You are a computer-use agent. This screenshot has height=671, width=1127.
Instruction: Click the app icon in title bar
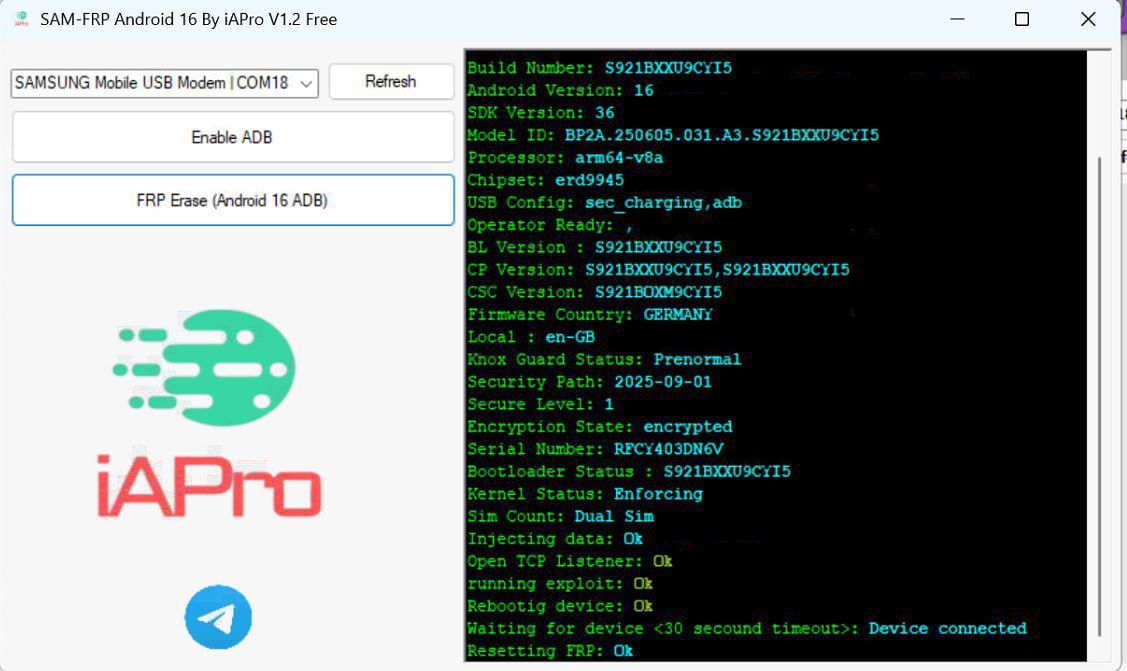click(x=21, y=19)
